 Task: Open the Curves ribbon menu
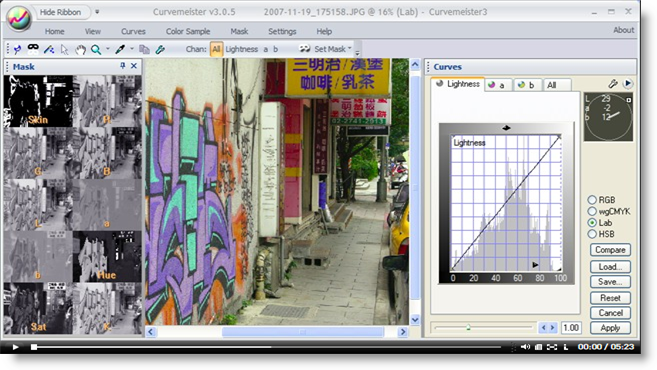click(x=133, y=31)
